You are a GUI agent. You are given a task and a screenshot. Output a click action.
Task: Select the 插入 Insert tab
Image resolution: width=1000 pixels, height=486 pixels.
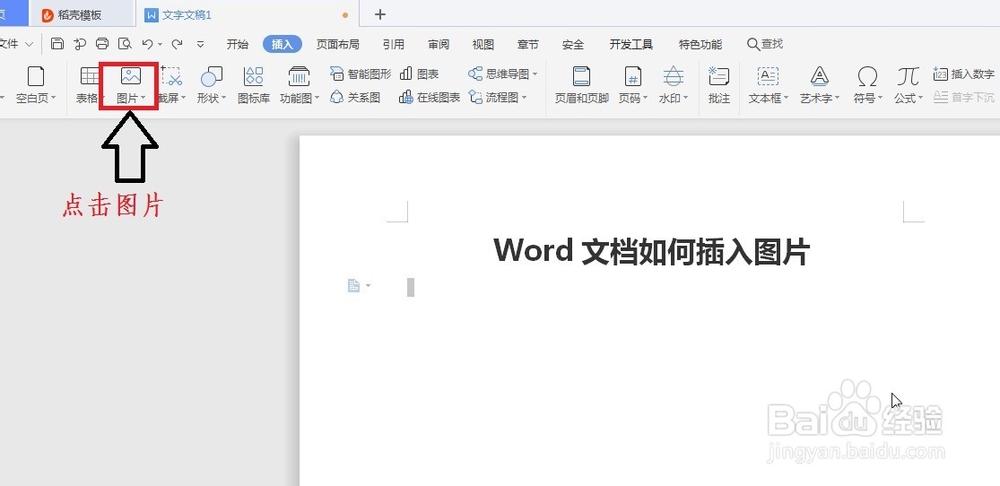click(x=282, y=44)
